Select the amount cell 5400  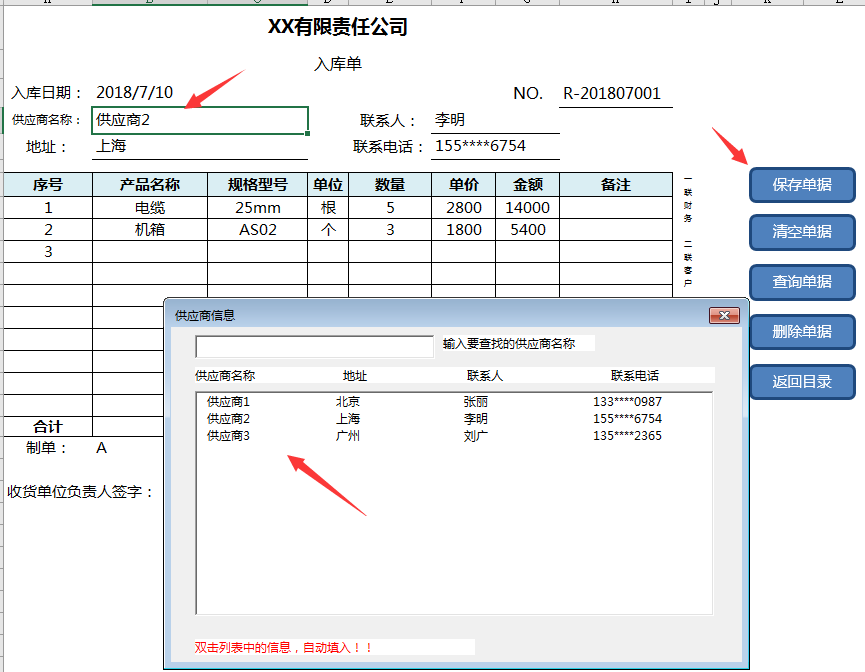pyautogui.click(x=528, y=230)
